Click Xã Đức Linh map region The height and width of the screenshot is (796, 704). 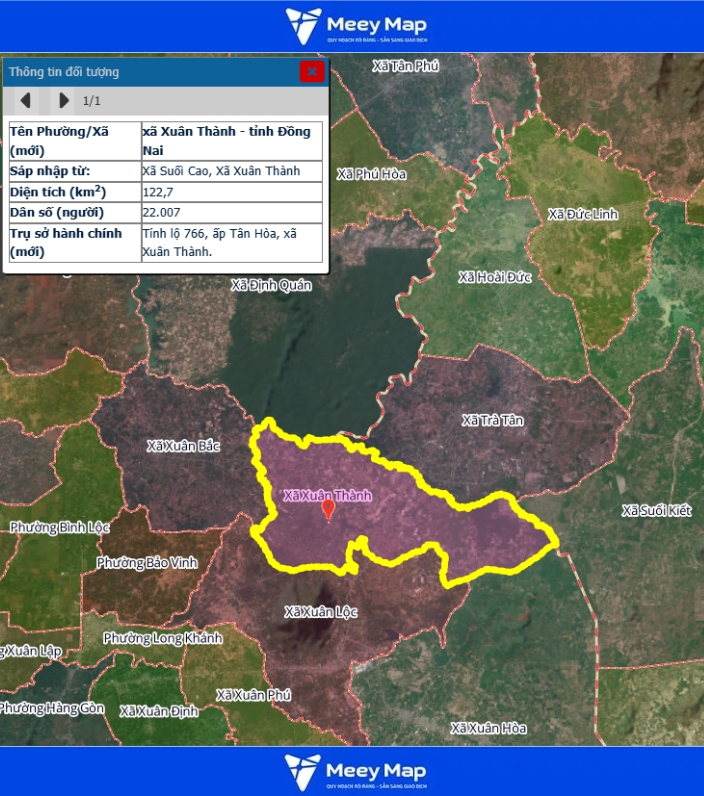(583, 214)
